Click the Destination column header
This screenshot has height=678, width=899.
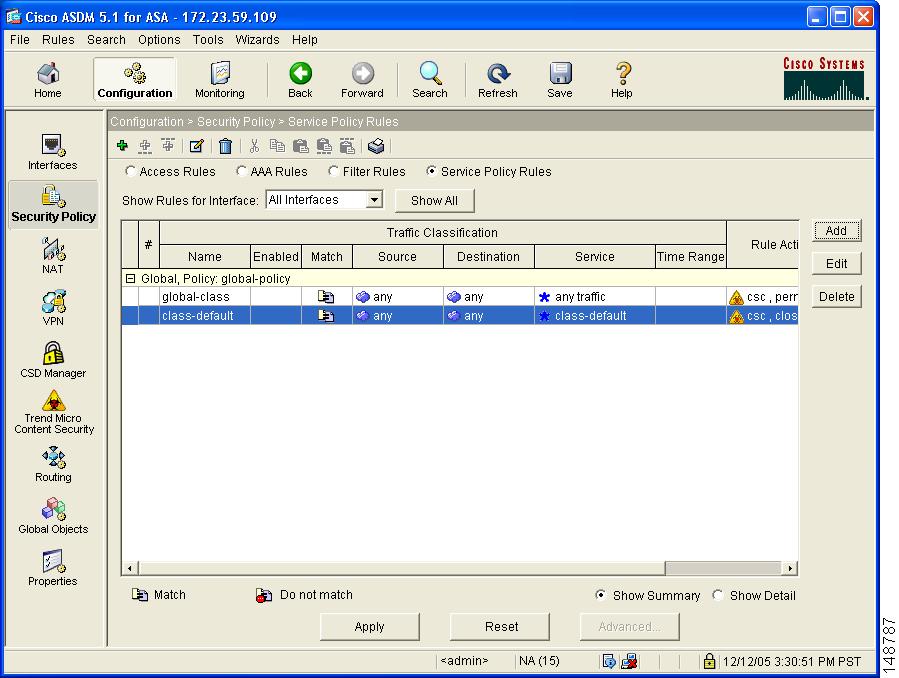488,256
